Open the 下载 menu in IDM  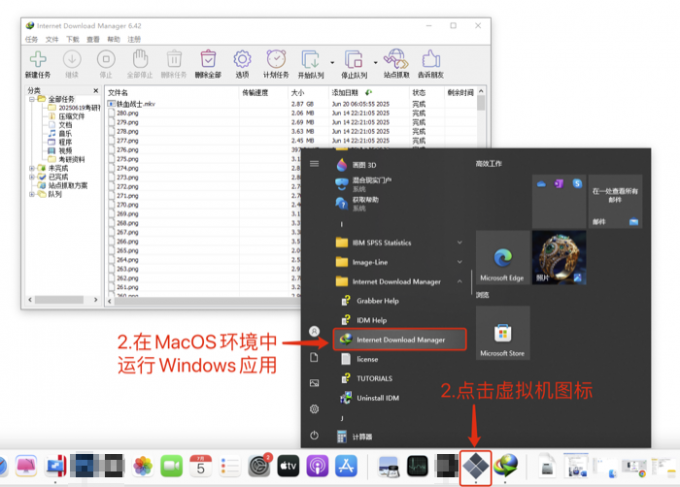72,39
